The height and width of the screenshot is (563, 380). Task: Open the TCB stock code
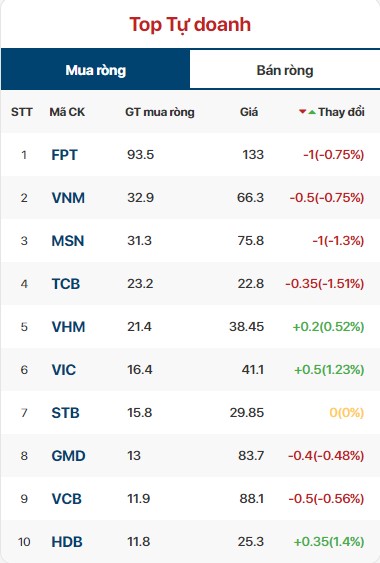click(x=66, y=284)
